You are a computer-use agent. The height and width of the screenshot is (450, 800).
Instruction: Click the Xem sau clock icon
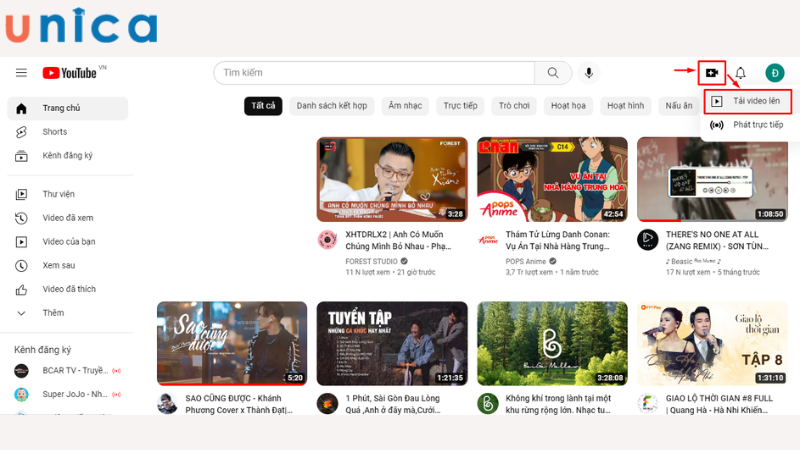click(21, 266)
